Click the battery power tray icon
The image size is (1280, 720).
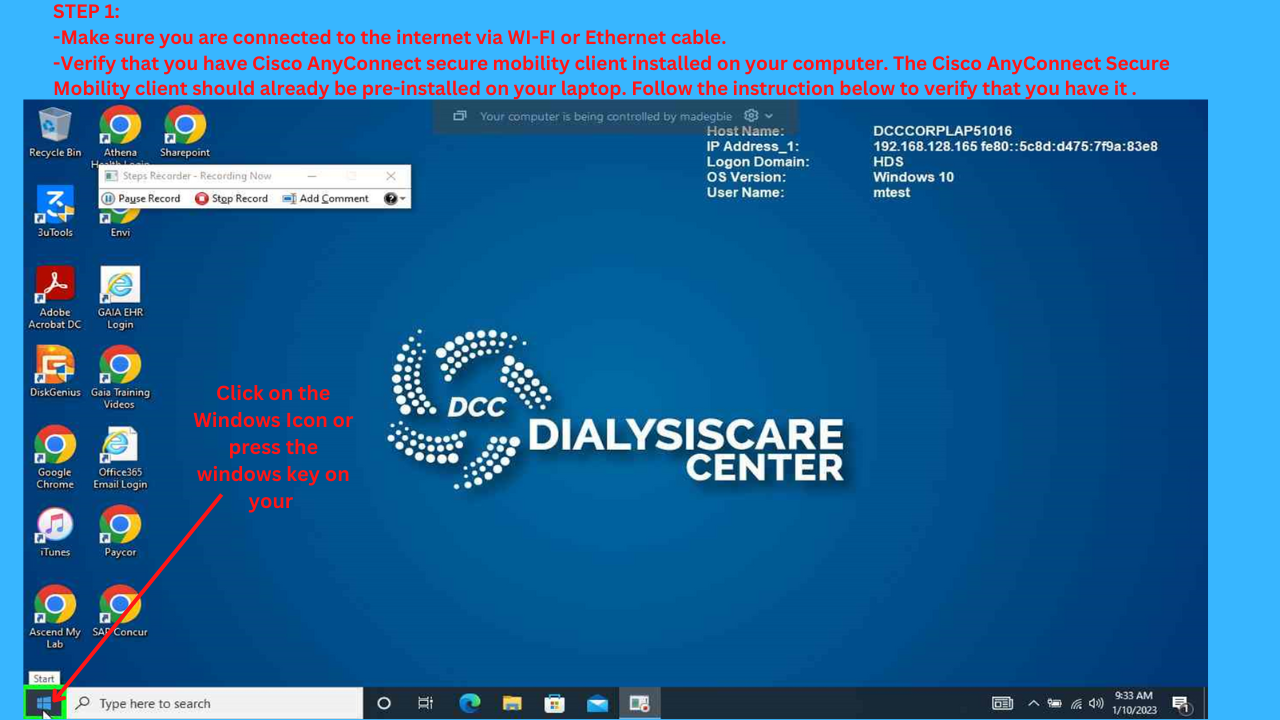(x=1054, y=704)
